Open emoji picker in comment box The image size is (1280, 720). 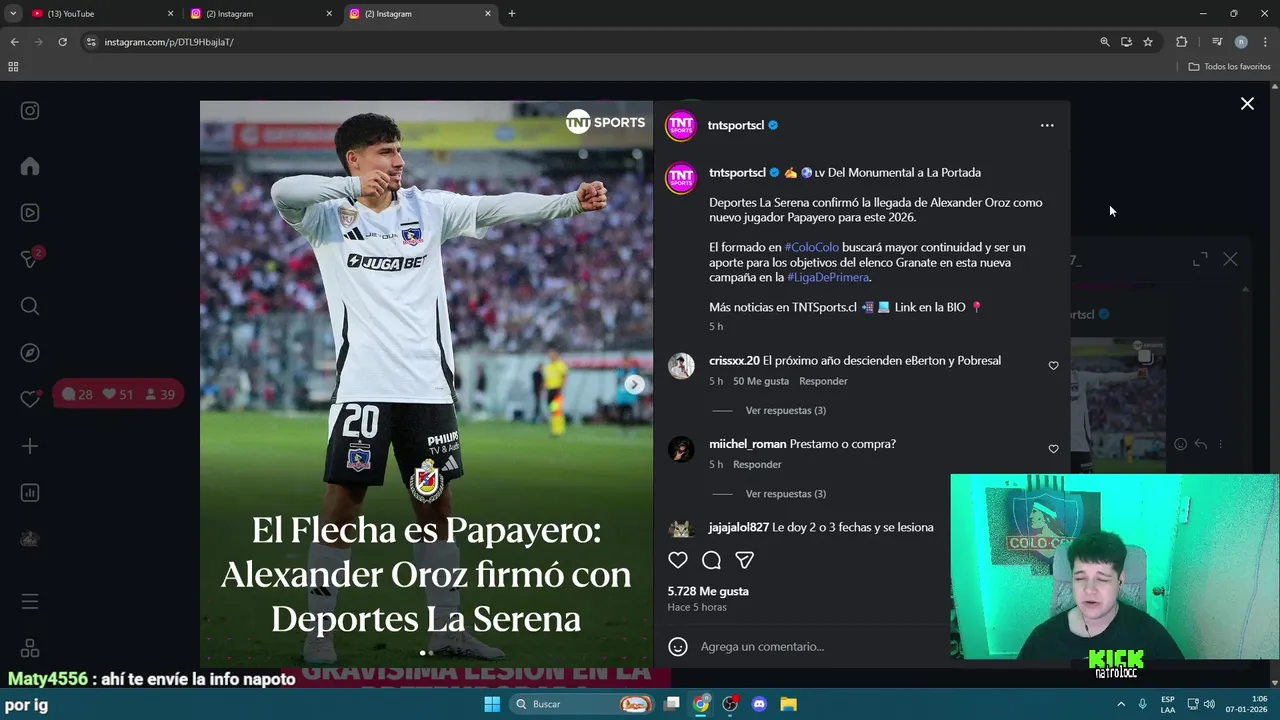[x=678, y=647]
